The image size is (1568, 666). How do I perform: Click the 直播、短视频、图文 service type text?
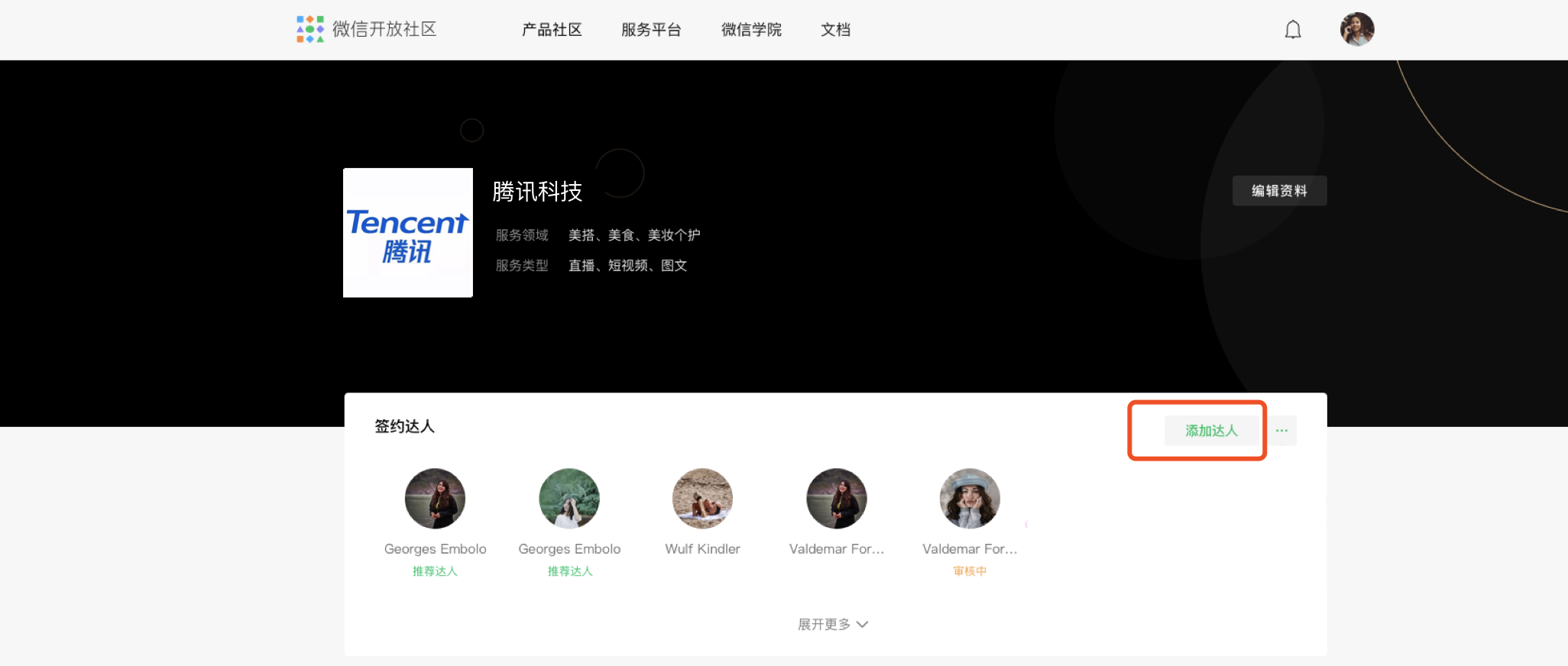[x=627, y=266]
